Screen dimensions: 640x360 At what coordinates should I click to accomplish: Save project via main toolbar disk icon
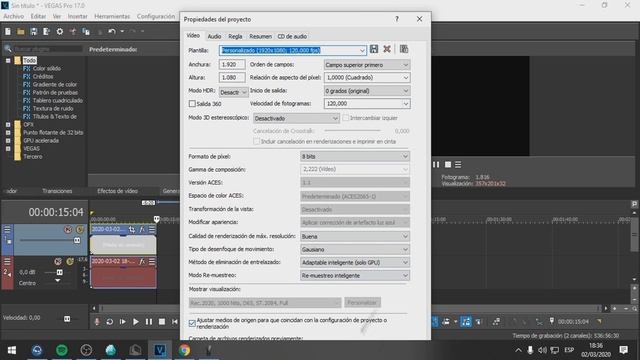tap(34, 31)
